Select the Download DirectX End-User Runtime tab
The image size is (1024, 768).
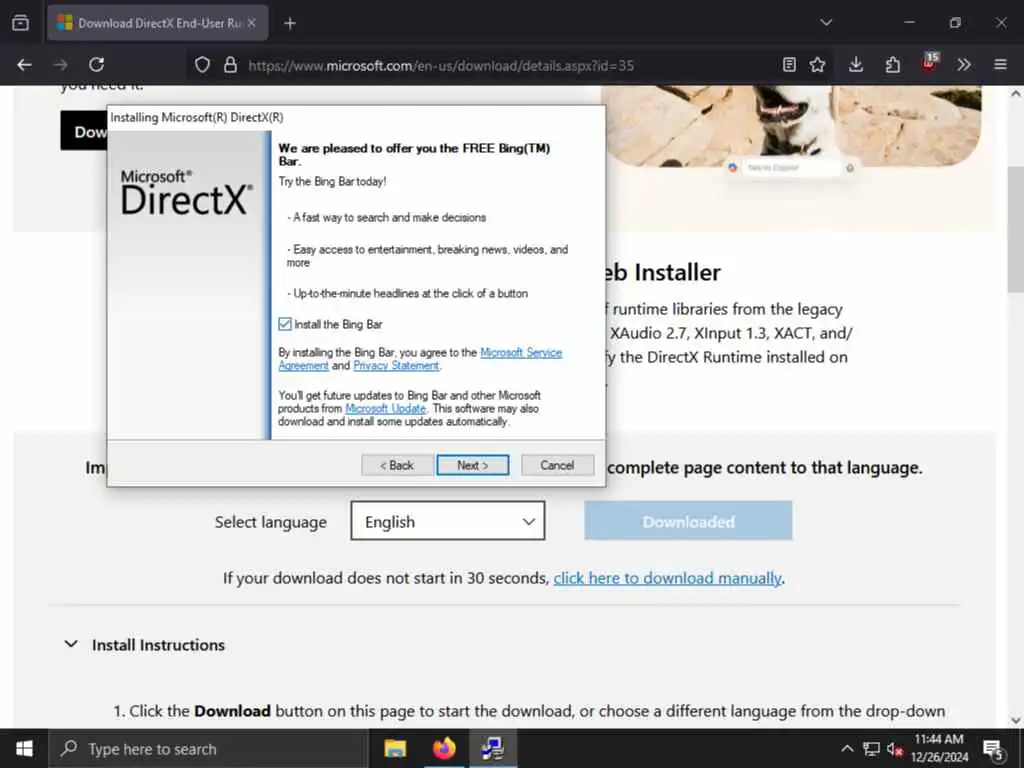[157, 23]
